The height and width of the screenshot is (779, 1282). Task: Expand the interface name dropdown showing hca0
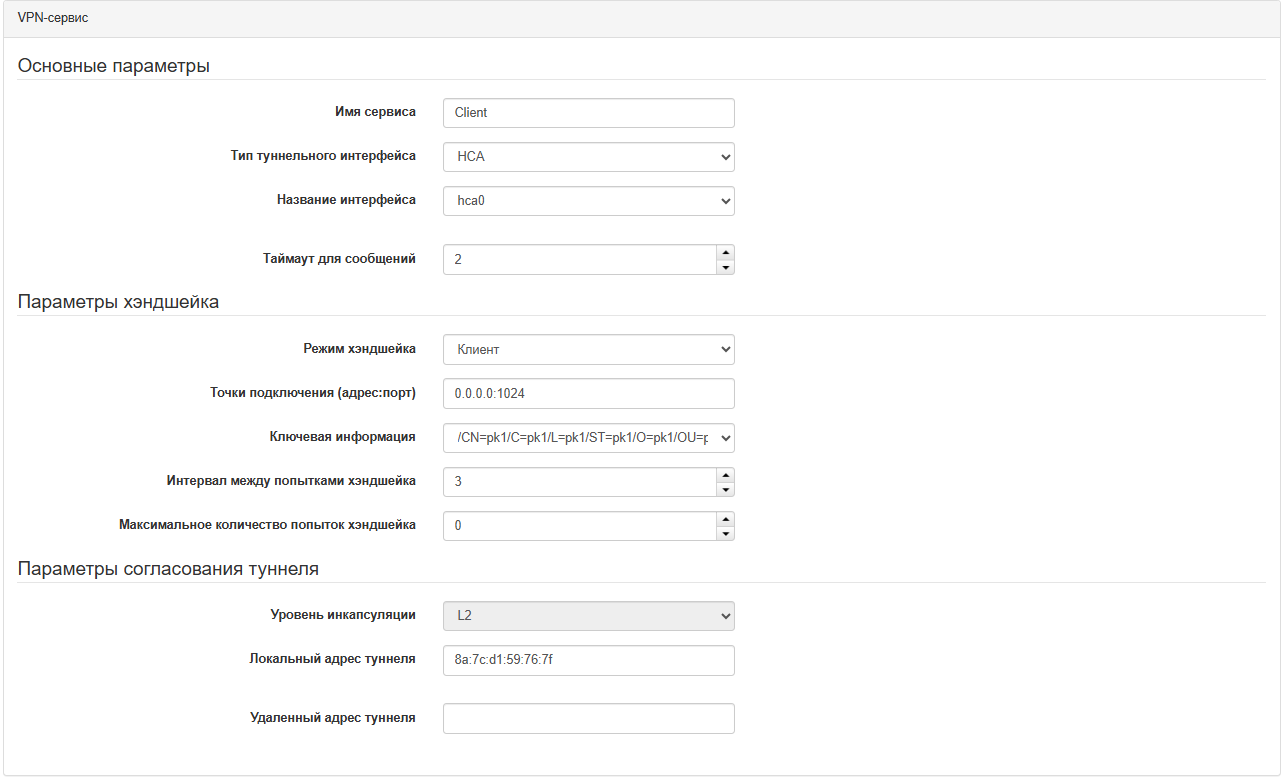click(x=588, y=201)
